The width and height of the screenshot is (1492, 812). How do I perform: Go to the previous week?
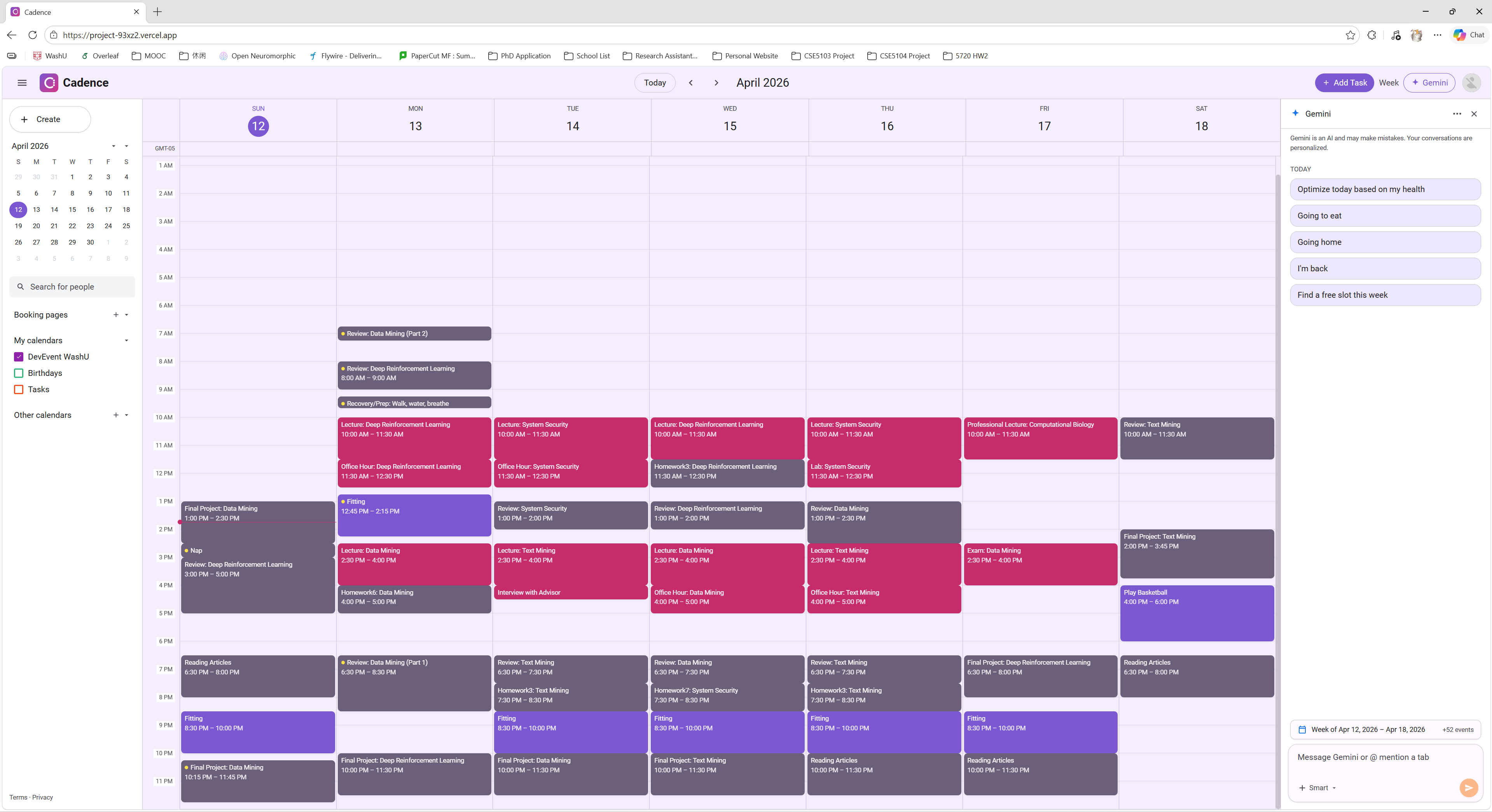[691, 83]
